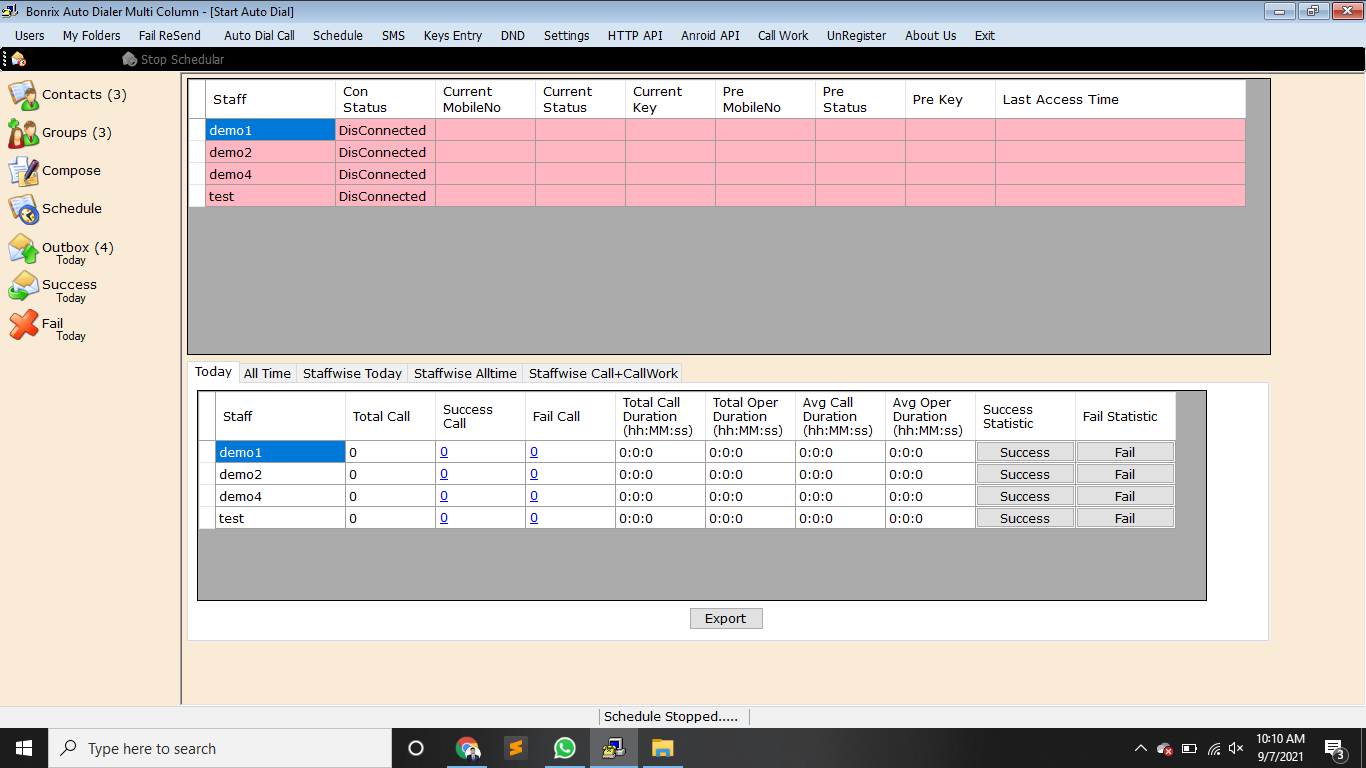Open Sublime Text from the taskbar
The height and width of the screenshot is (768, 1366).
[516, 748]
